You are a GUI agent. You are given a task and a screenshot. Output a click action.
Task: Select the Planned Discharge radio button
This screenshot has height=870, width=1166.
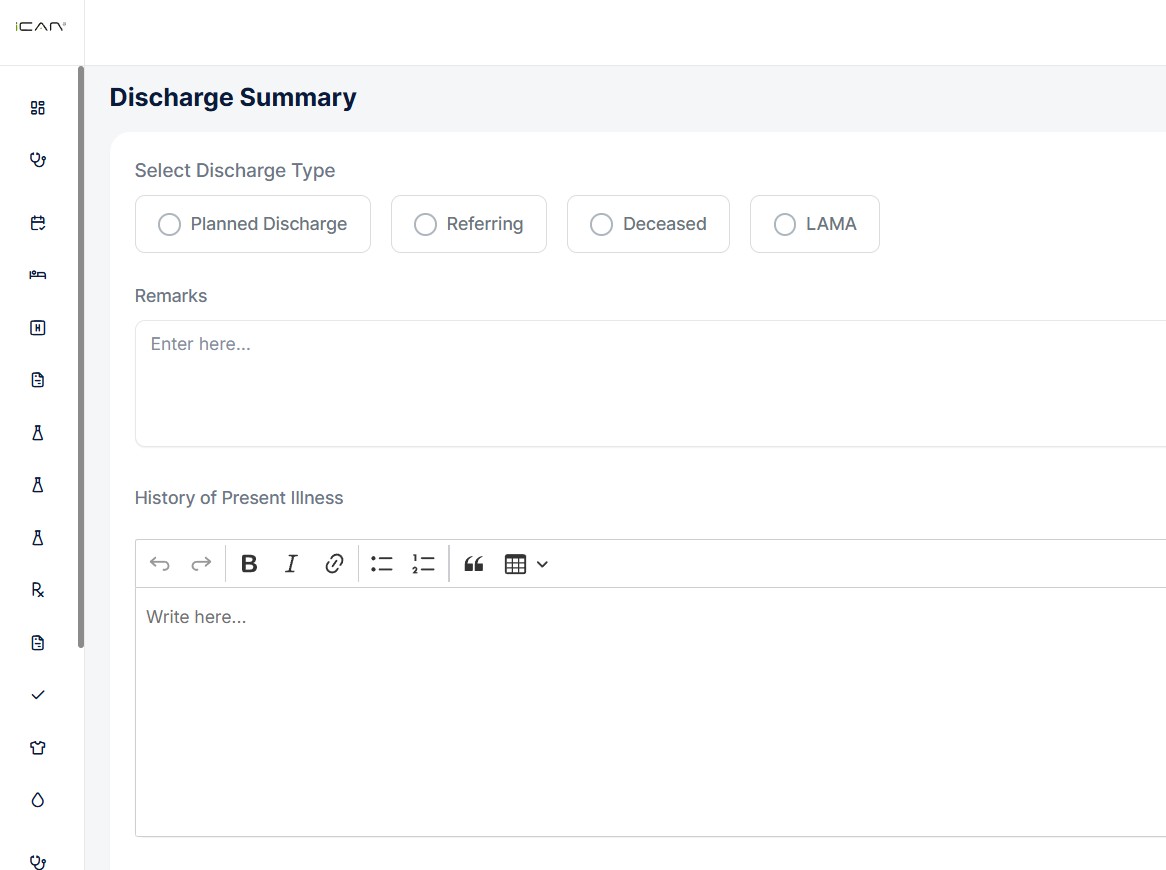[x=170, y=224]
